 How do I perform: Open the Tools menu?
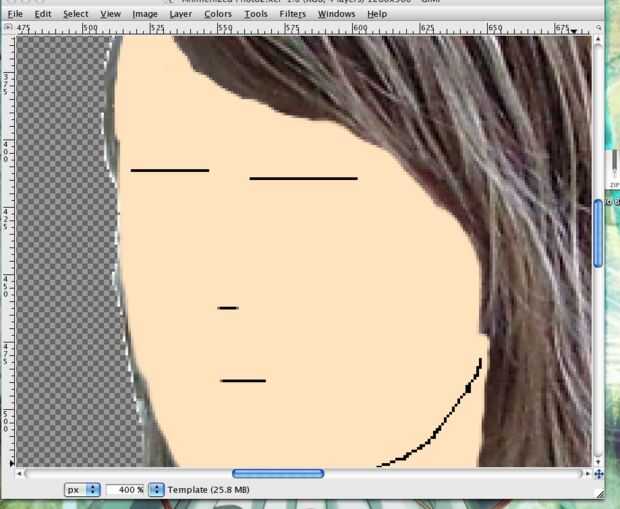click(x=256, y=14)
